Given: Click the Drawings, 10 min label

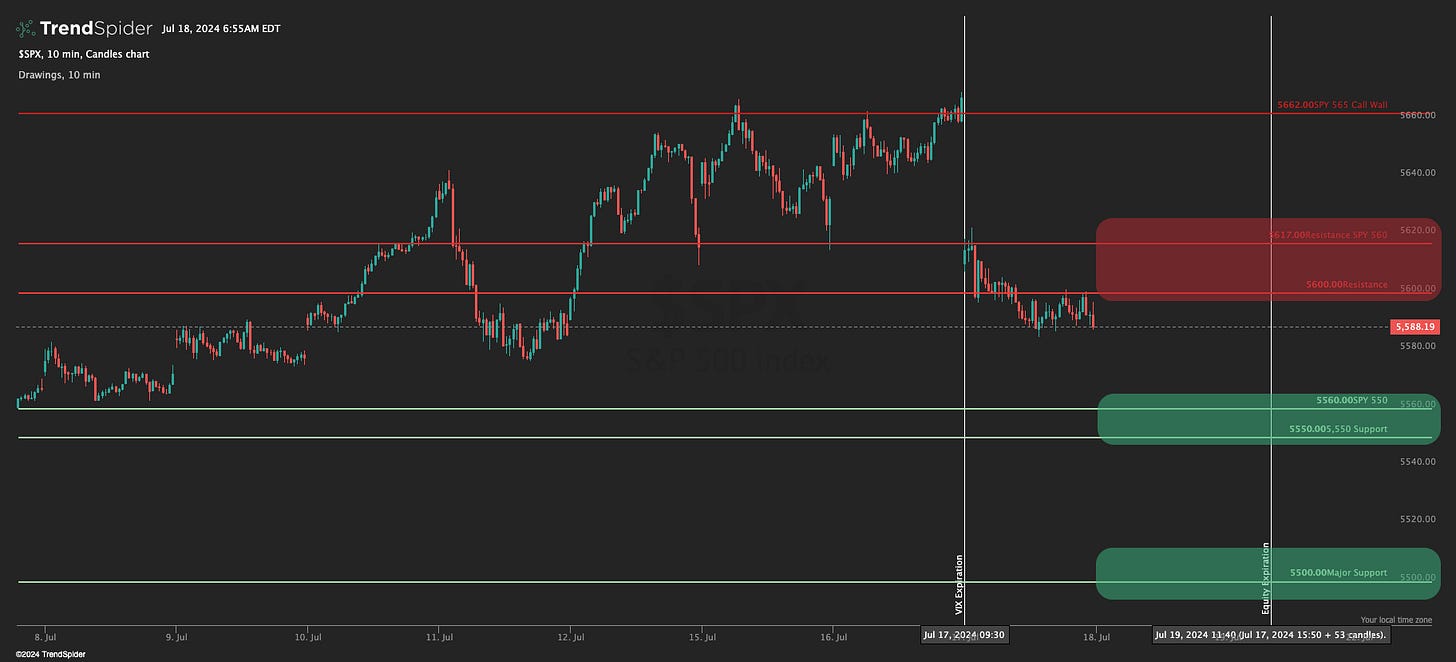Looking at the screenshot, I should tap(59, 75).
